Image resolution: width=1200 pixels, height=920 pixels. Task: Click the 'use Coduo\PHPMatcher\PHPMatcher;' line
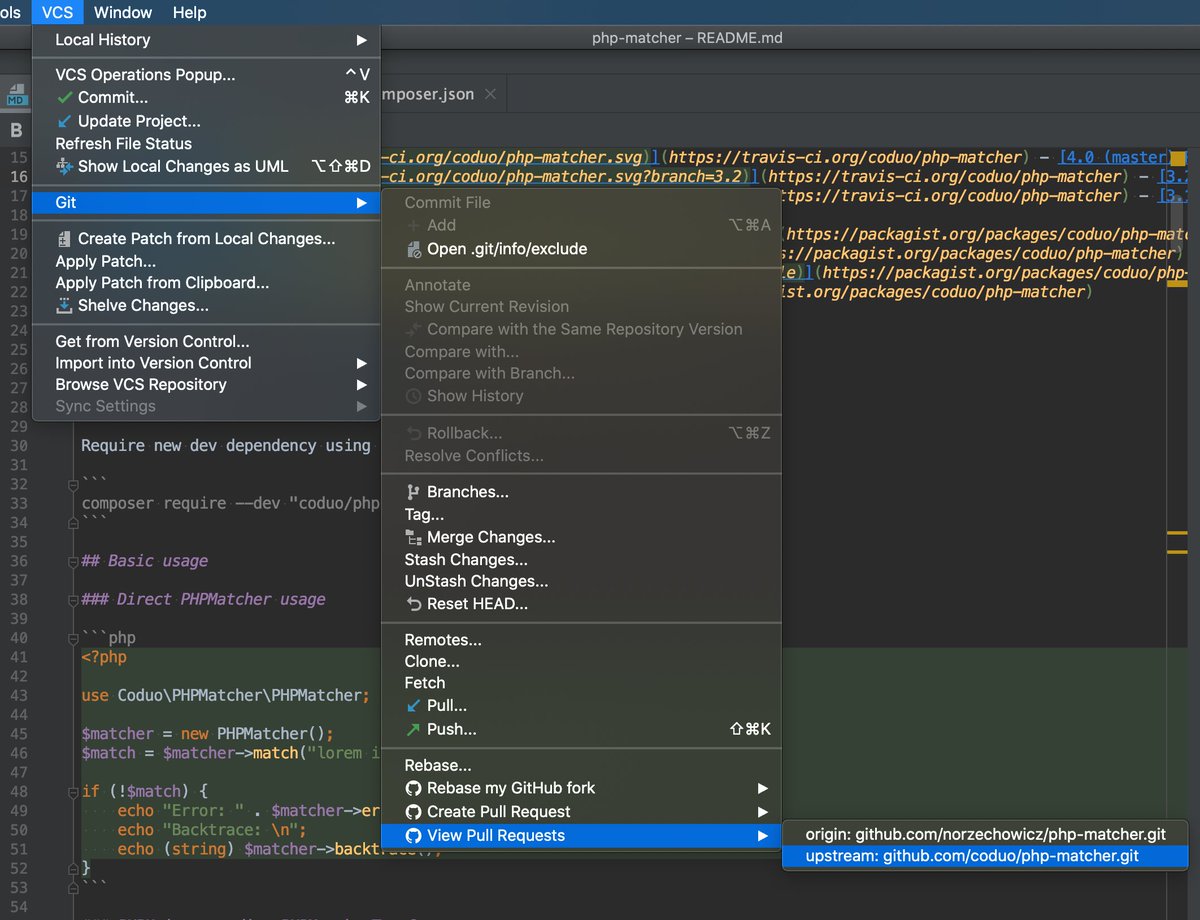pyautogui.click(x=226, y=695)
